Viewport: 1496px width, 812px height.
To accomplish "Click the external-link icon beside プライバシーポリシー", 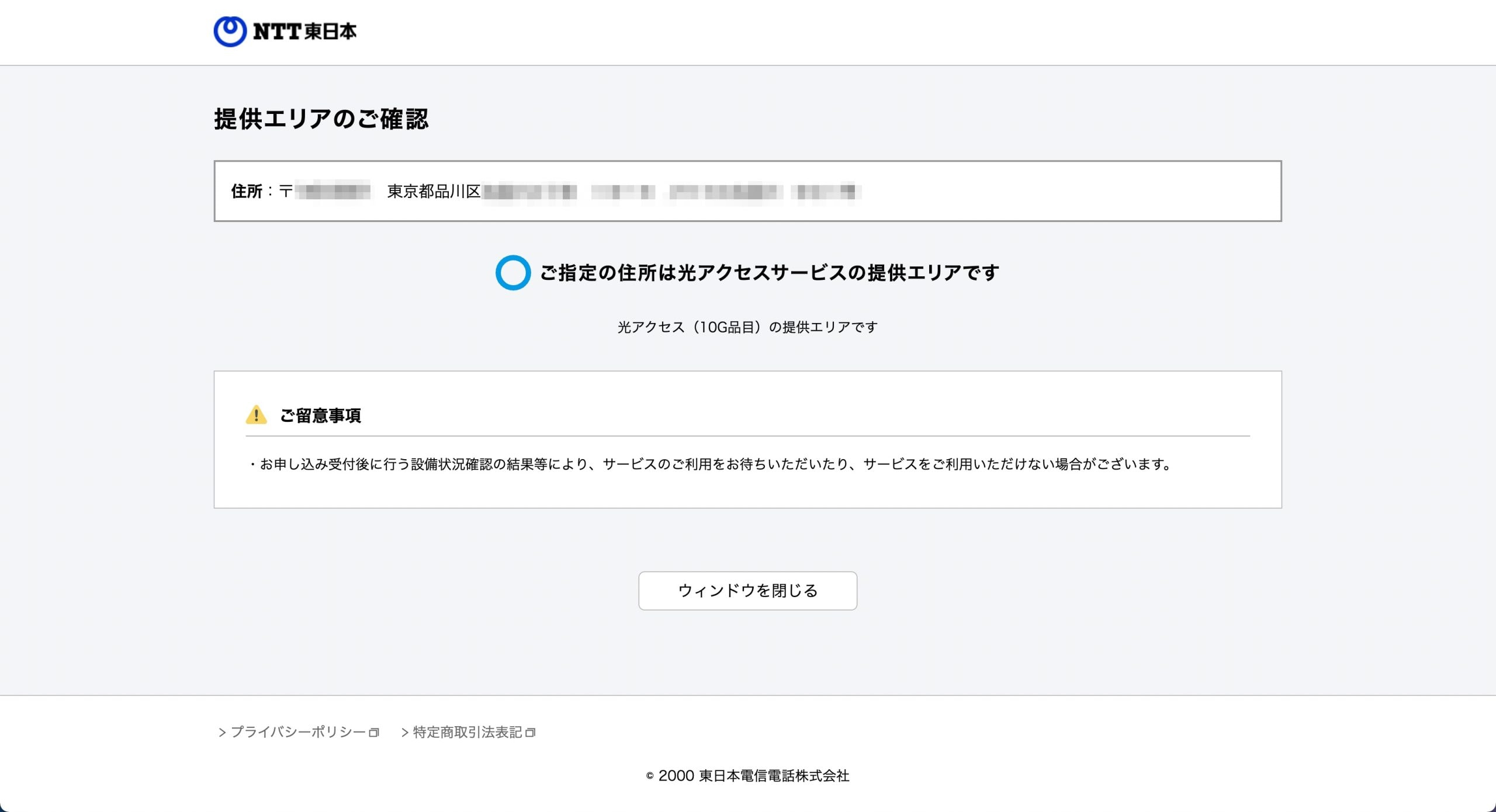I will tap(374, 733).
